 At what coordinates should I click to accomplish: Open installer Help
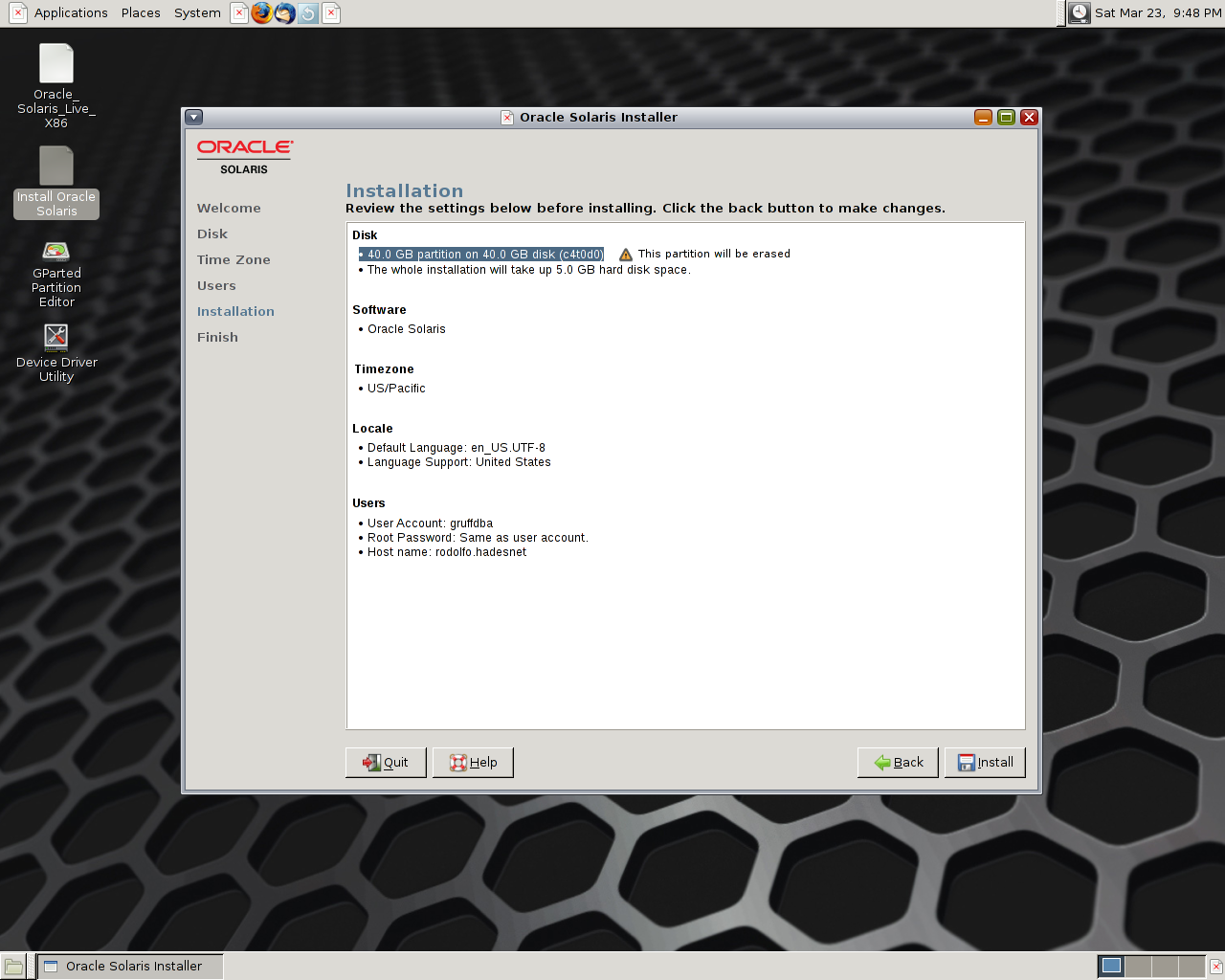coord(473,763)
